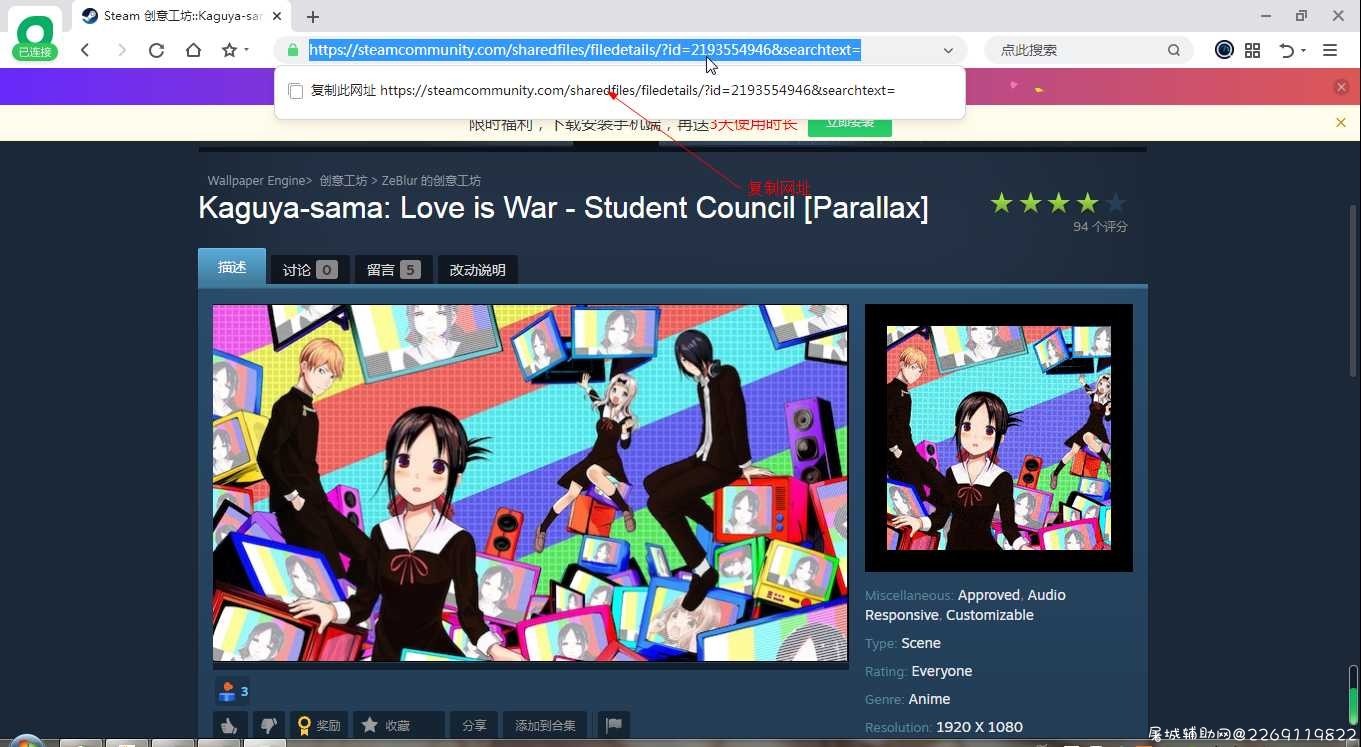Click the Customizable tag link
Screen dimensions: 1361x747
990,615
